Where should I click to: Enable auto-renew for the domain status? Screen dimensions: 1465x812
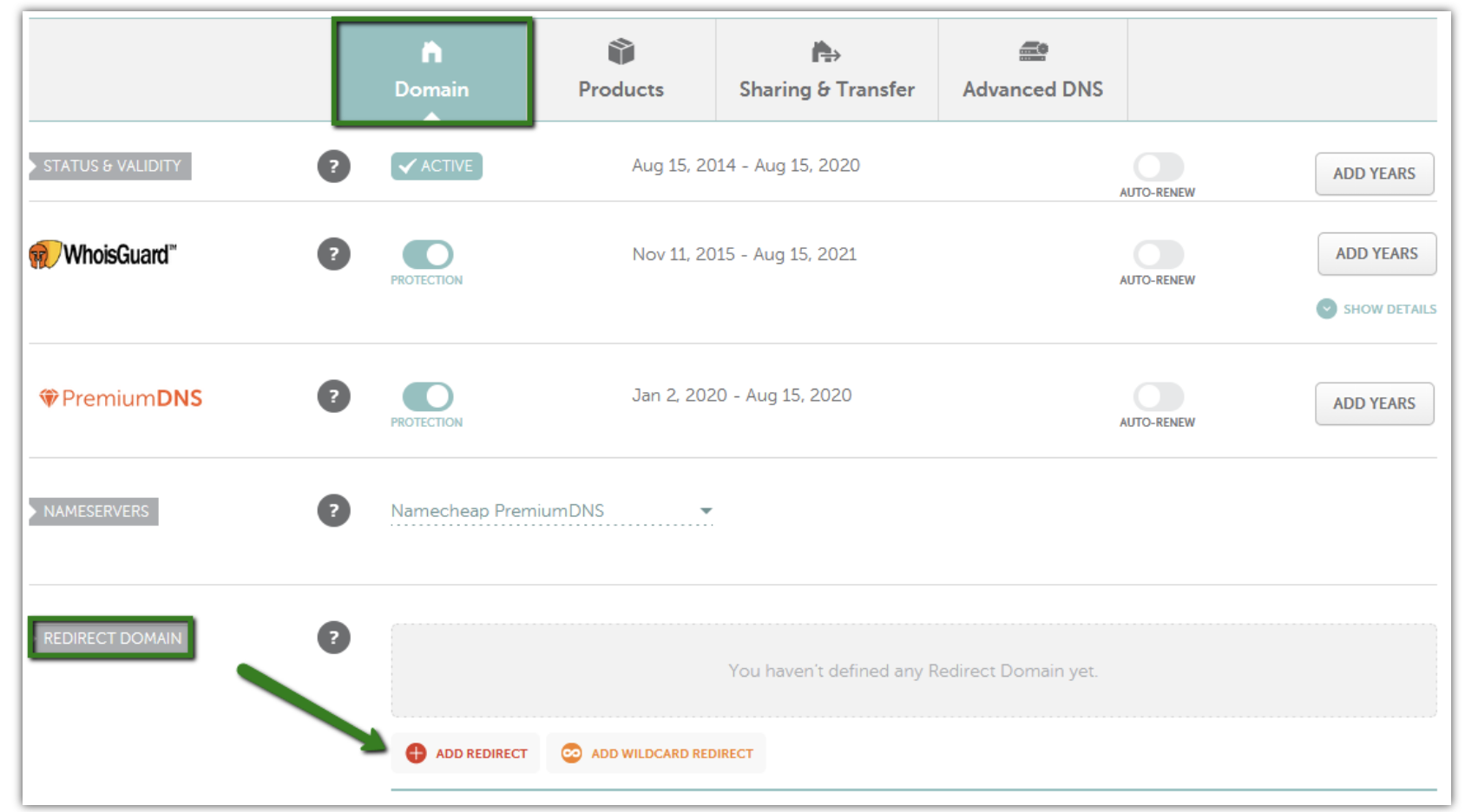click(x=1159, y=167)
